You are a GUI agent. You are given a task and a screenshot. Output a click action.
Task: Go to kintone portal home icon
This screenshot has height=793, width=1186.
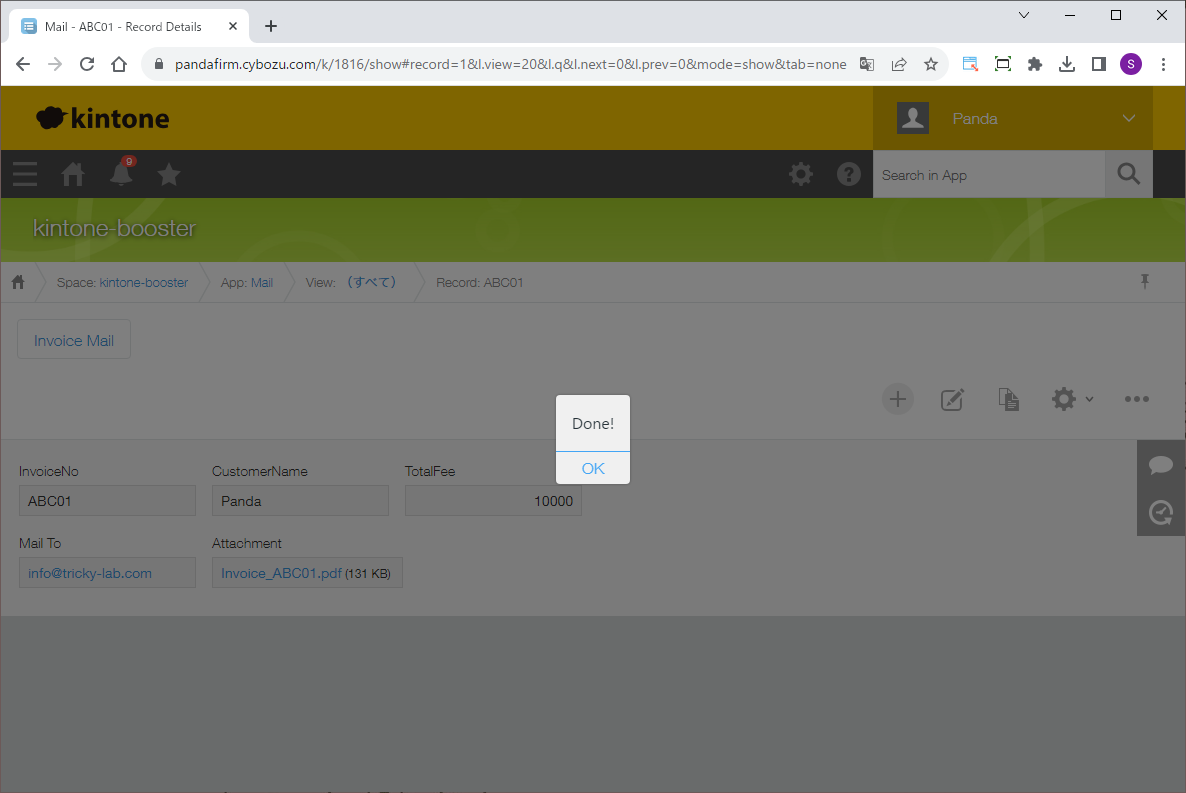73,175
